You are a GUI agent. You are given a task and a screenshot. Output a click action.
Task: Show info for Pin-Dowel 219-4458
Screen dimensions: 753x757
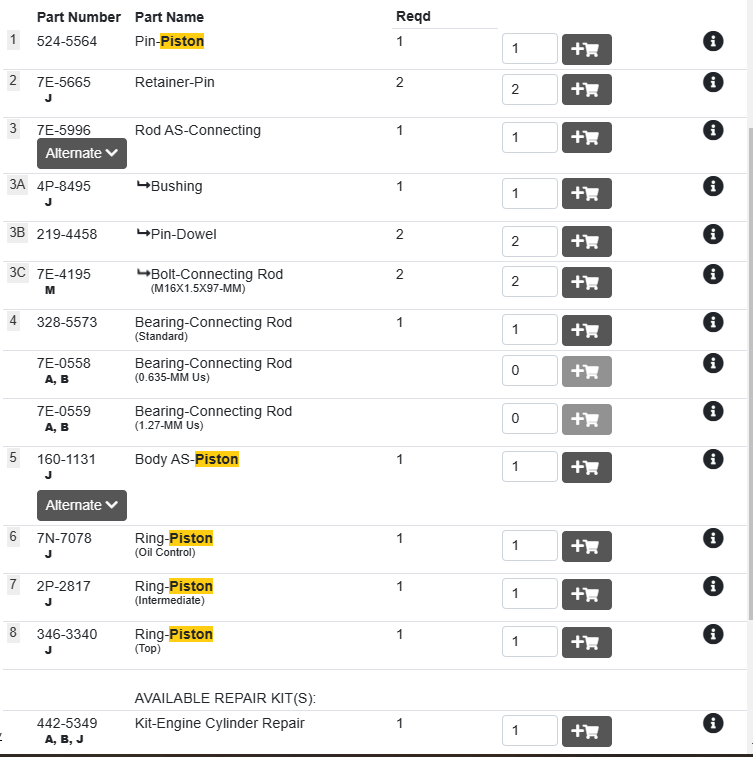tap(713, 234)
